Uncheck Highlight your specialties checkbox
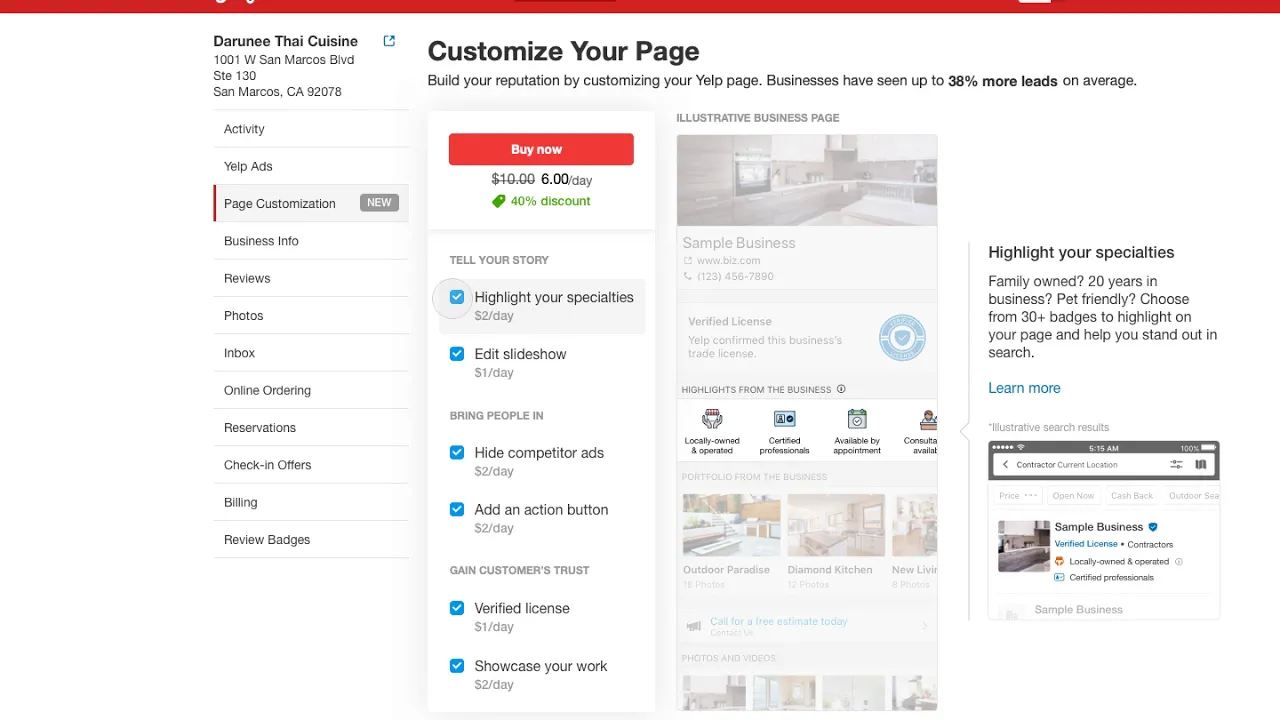Image resolution: width=1280 pixels, height=720 pixels. click(x=457, y=297)
